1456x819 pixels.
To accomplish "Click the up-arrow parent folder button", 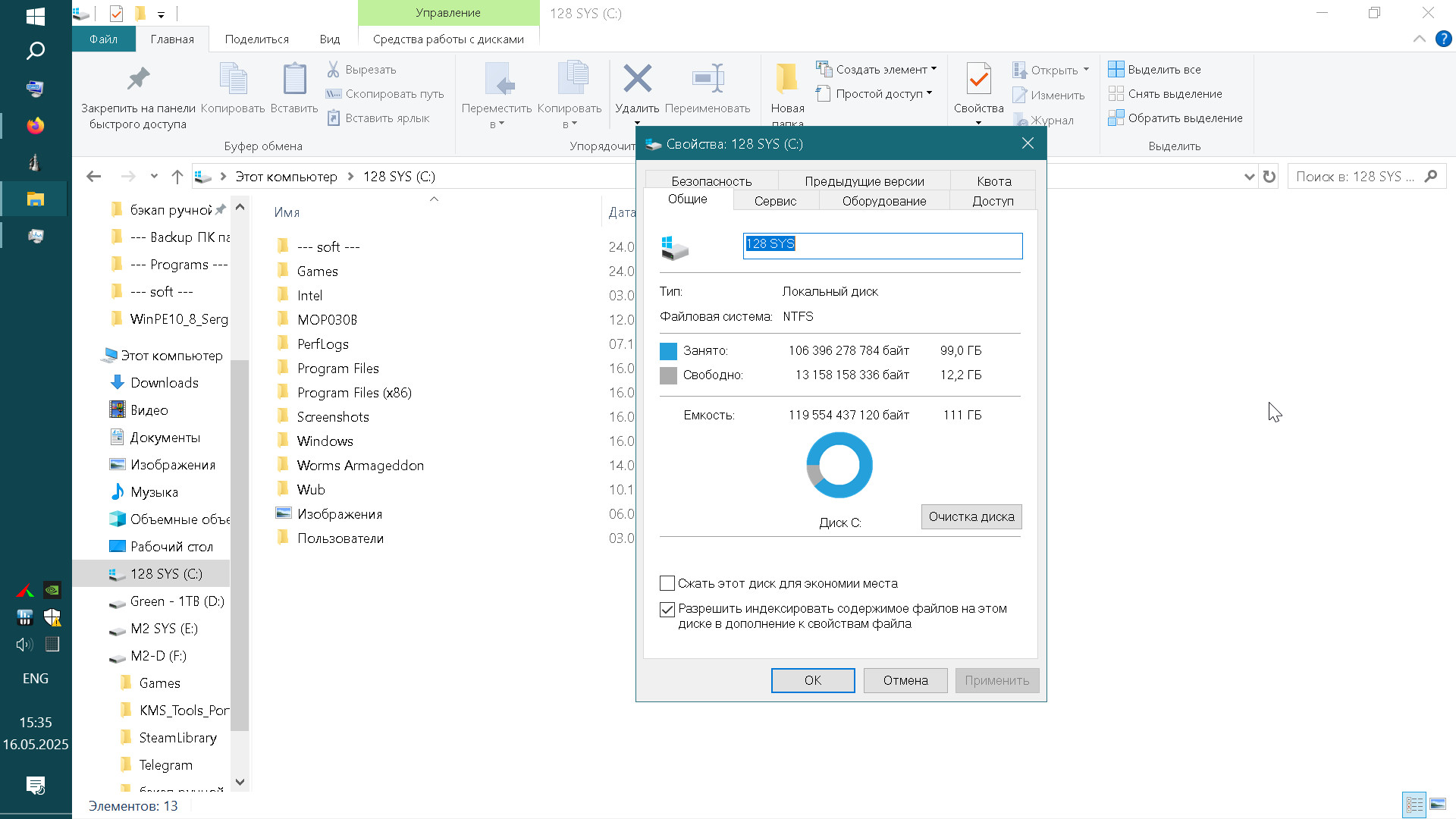I will click(x=177, y=177).
